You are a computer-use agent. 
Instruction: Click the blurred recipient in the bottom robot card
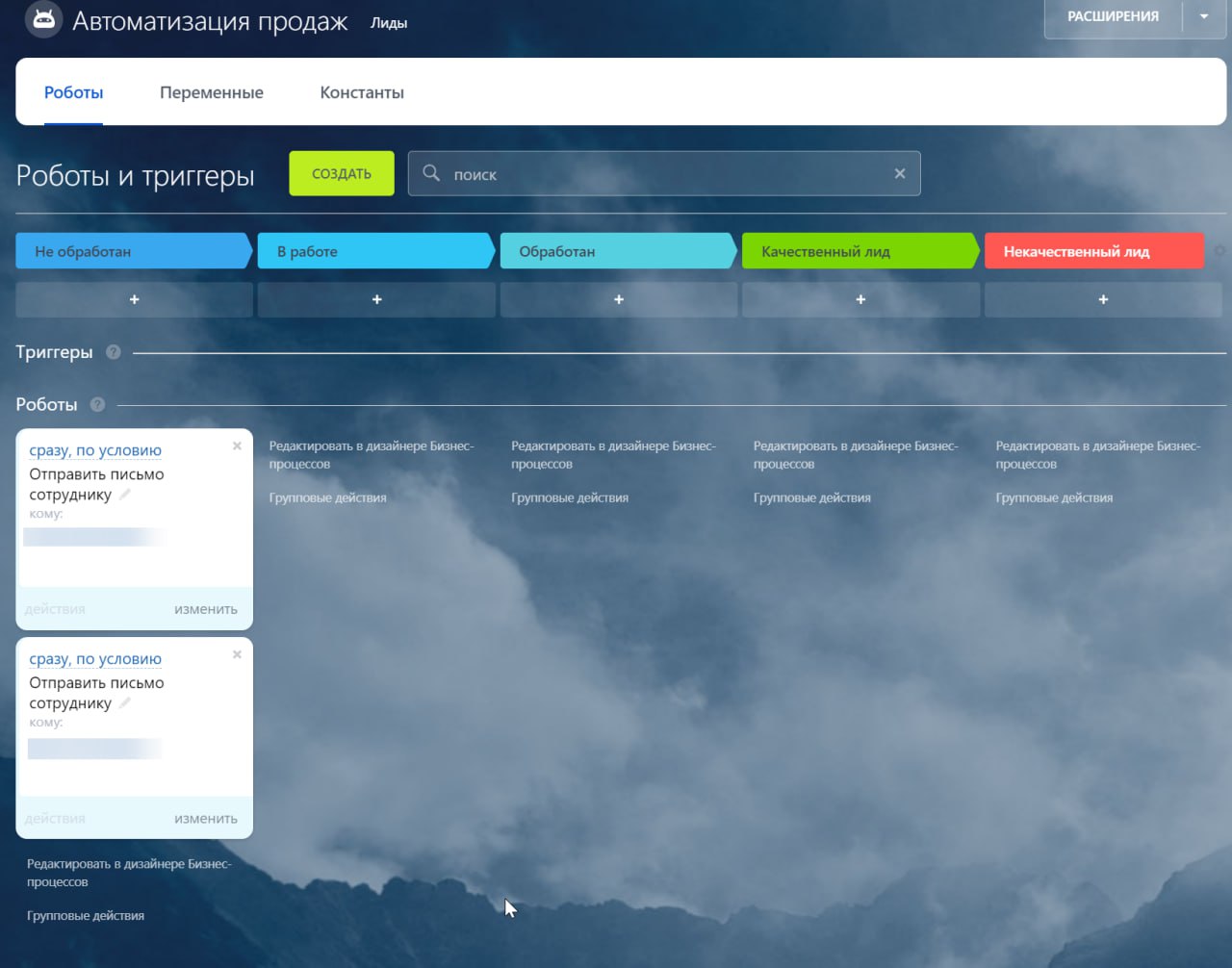(x=94, y=748)
